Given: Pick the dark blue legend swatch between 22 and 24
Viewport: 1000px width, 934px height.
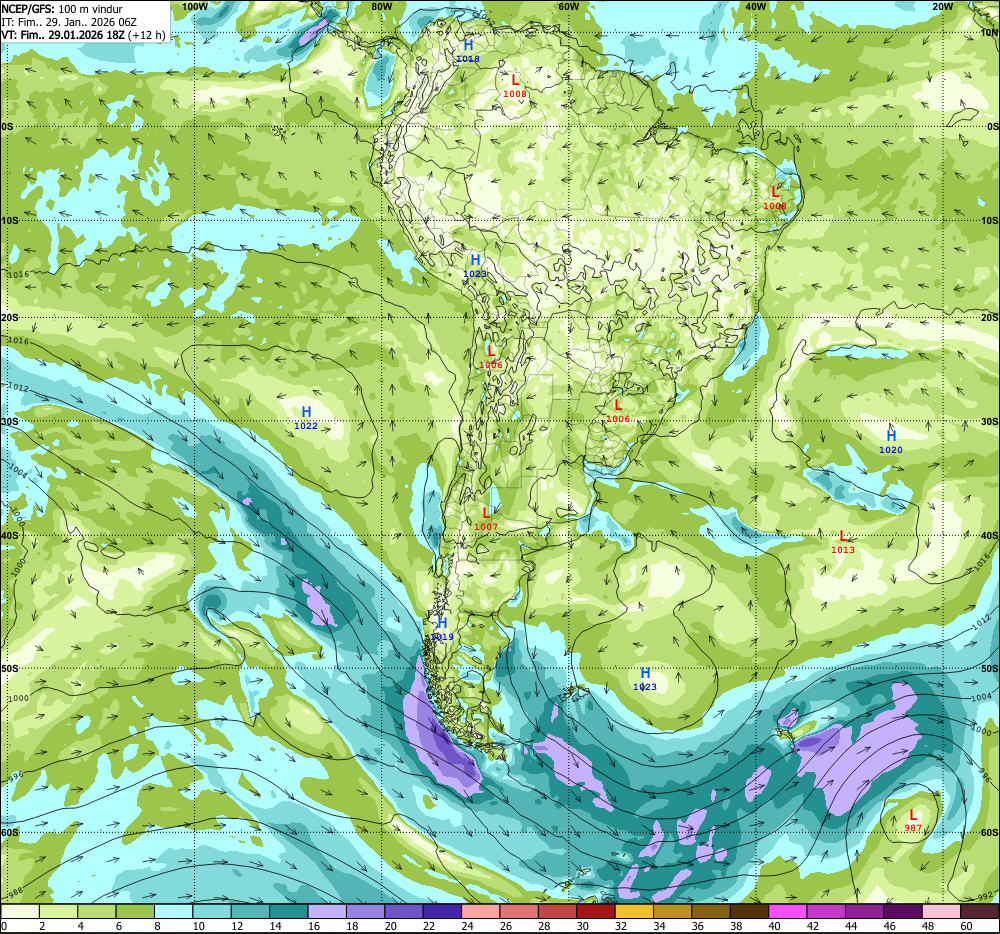Looking at the screenshot, I should (x=443, y=911).
